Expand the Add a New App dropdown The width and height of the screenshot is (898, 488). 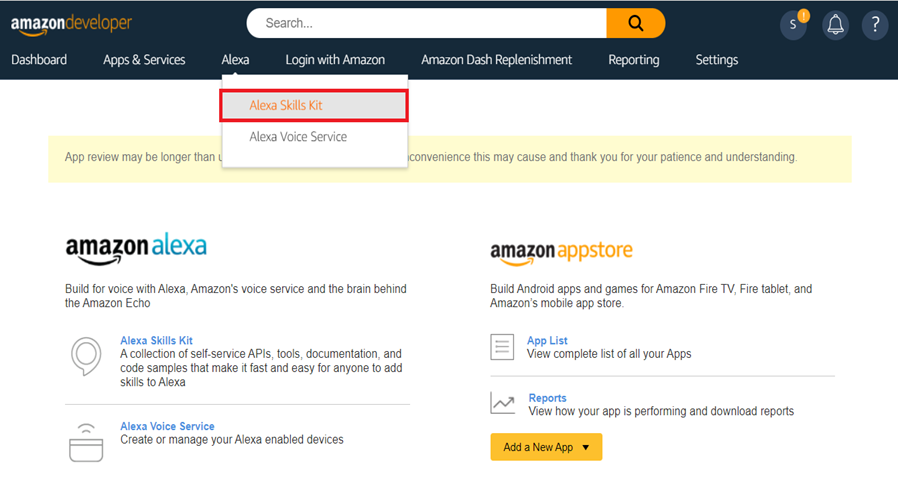point(546,447)
